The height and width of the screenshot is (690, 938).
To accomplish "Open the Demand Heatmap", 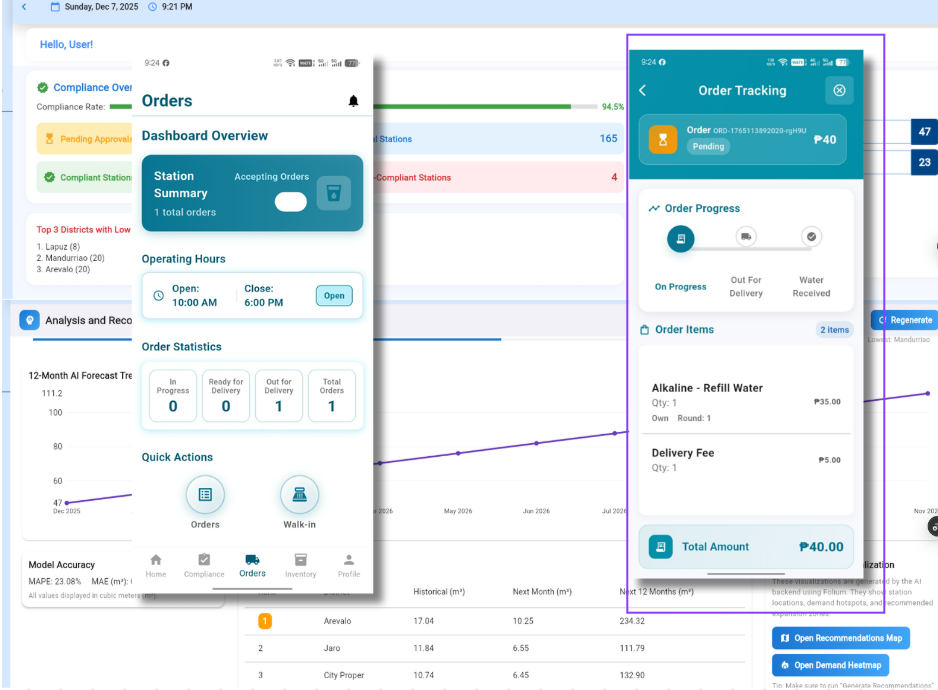I will coord(830,664).
